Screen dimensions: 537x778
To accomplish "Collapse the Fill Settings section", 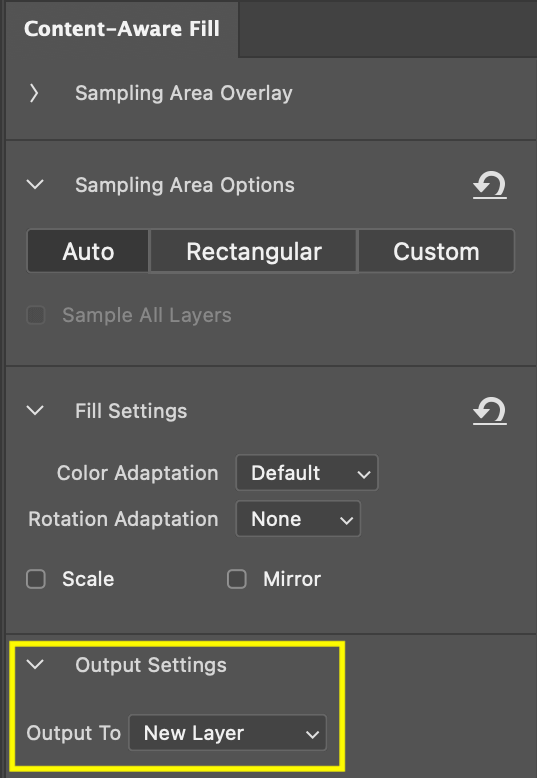I will pyautogui.click(x=35, y=410).
